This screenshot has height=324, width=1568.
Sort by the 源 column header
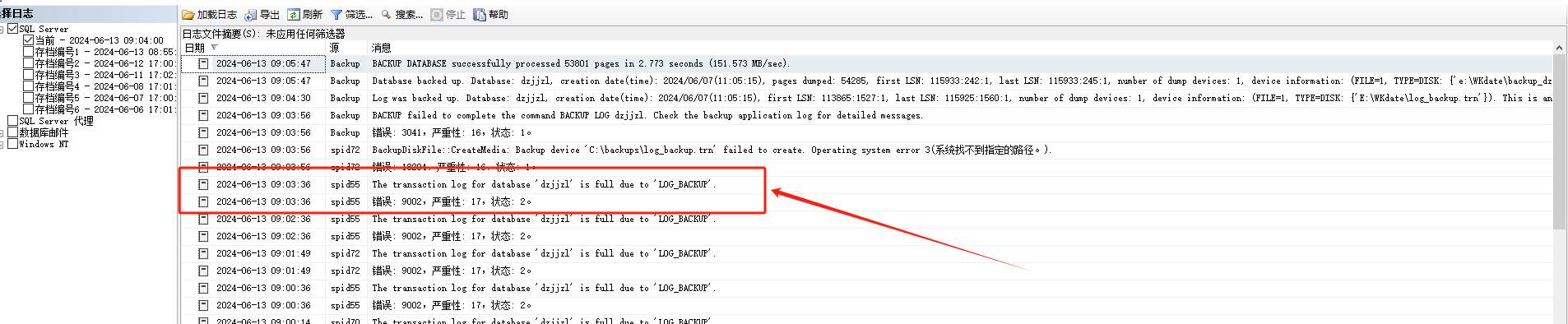335,48
